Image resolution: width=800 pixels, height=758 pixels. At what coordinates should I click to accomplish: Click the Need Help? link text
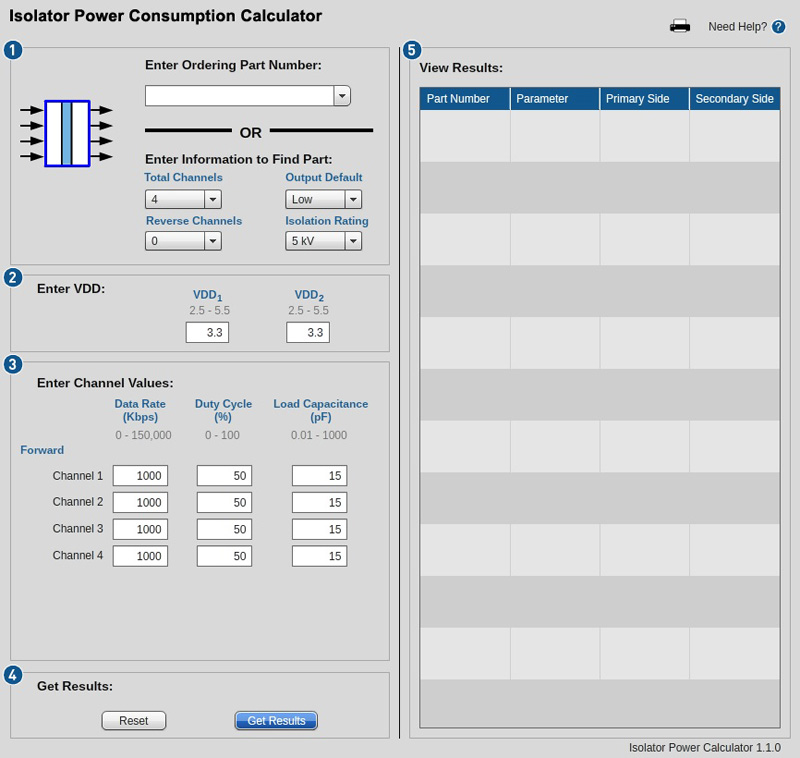(x=737, y=27)
